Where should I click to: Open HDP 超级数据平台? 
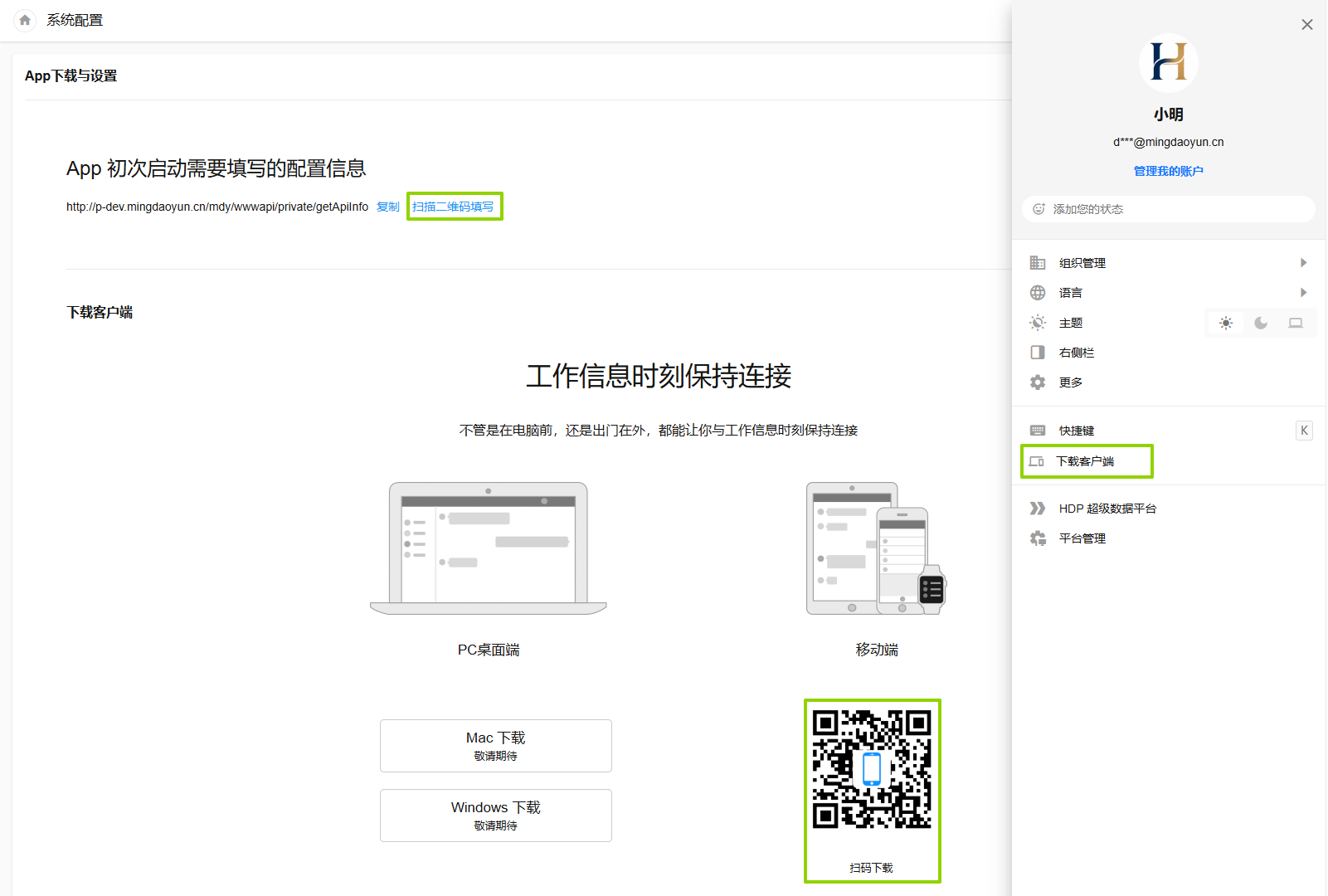[x=1169, y=509]
